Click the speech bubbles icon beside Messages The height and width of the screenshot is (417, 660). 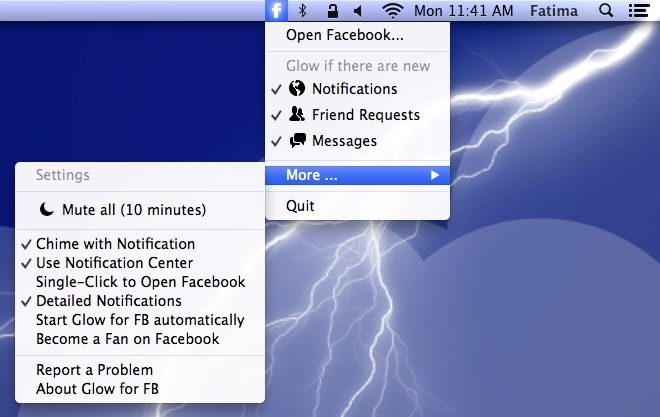pos(298,141)
